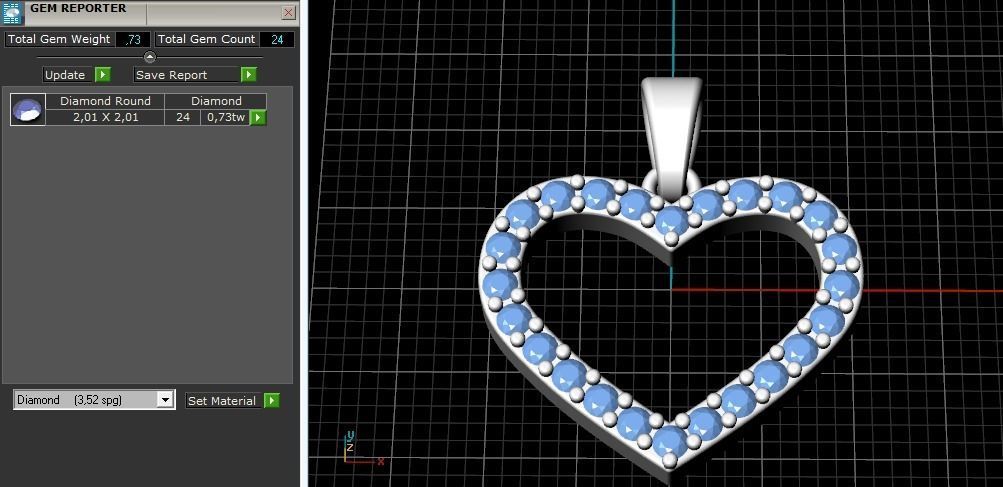Click the 0,73tw weight cell
This screenshot has height=487, width=1003.
coord(226,118)
